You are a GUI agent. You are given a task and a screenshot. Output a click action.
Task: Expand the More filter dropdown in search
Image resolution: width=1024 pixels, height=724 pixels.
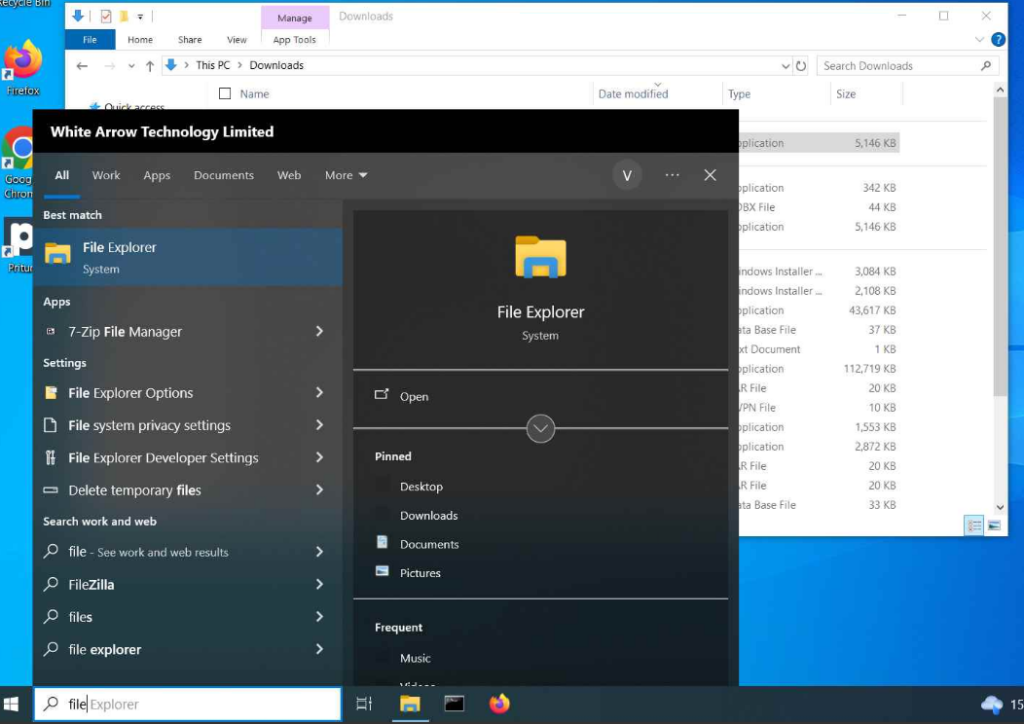point(346,175)
